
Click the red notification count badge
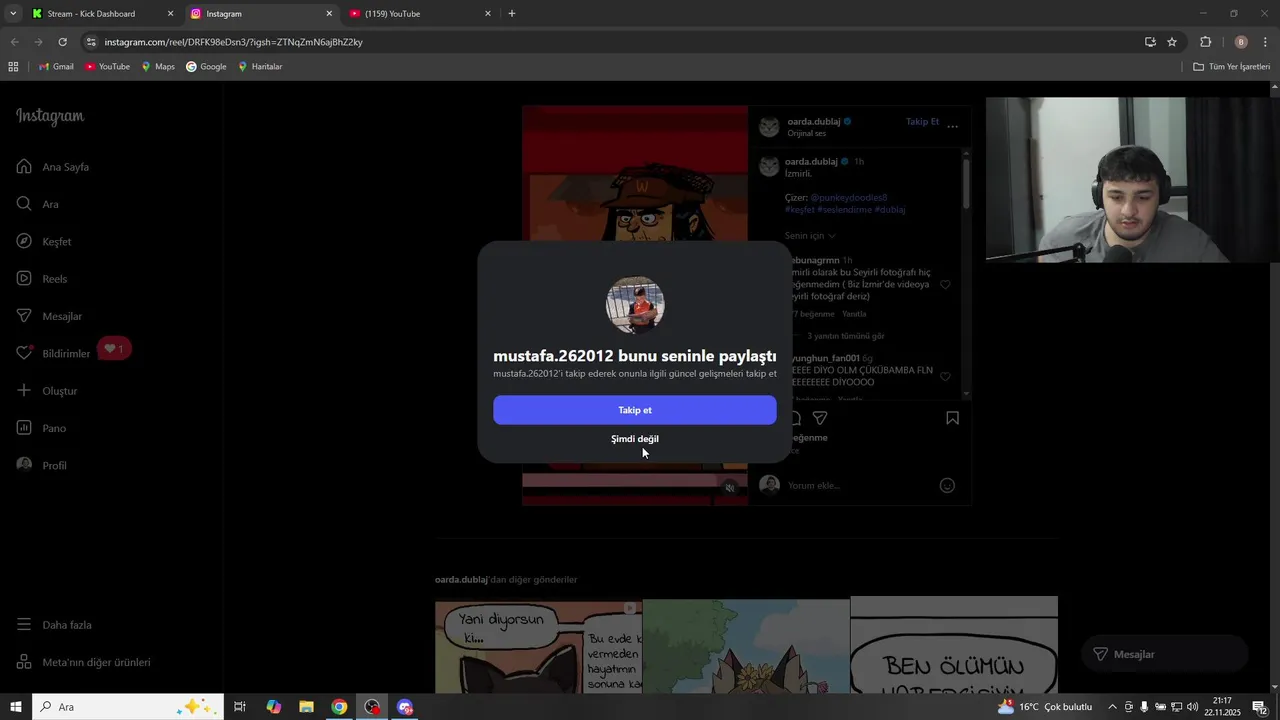pyautogui.click(x=114, y=349)
